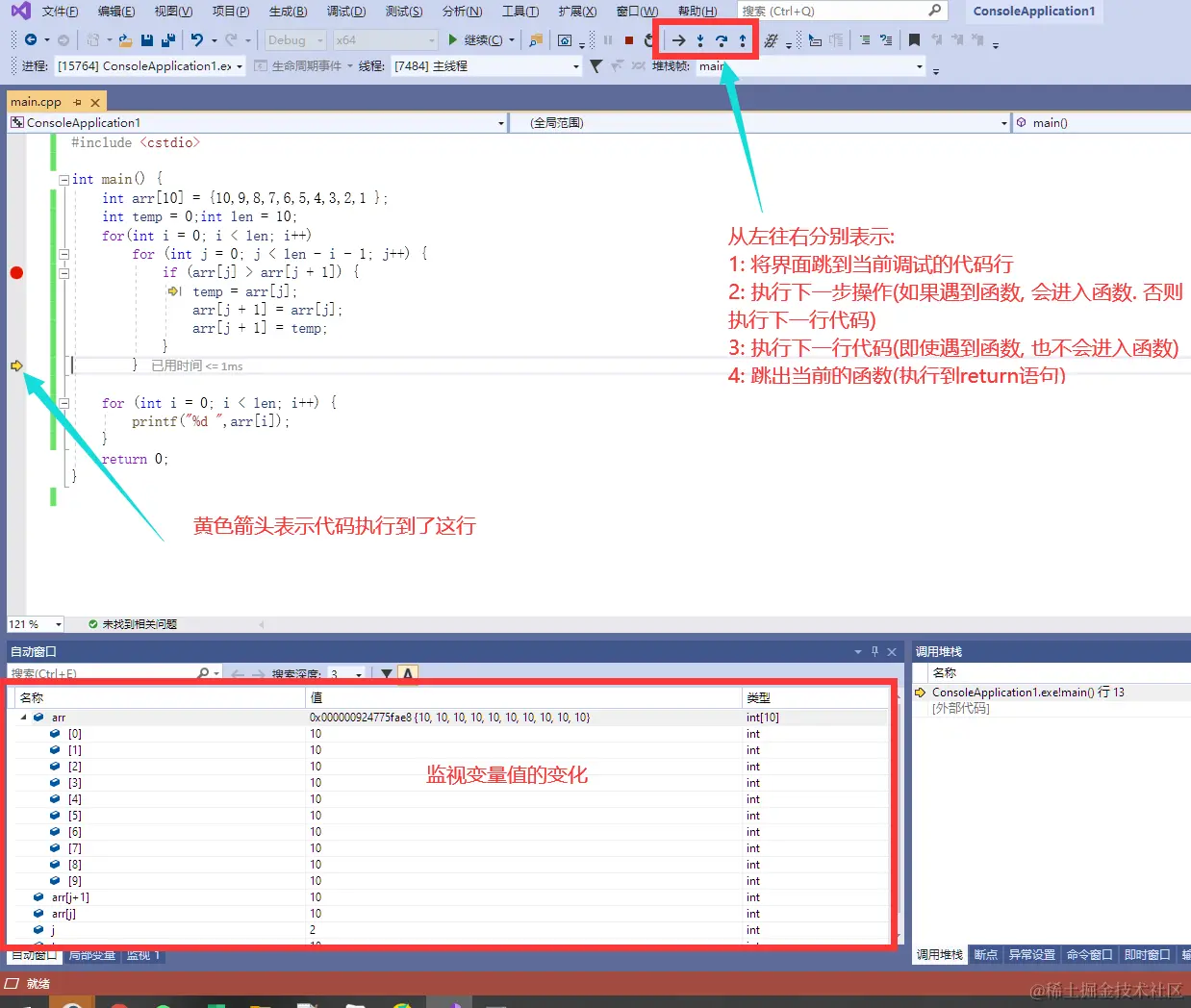Screen dimensions: 1191x1008
Task: Click the Save All icon
Action: coord(168,40)
